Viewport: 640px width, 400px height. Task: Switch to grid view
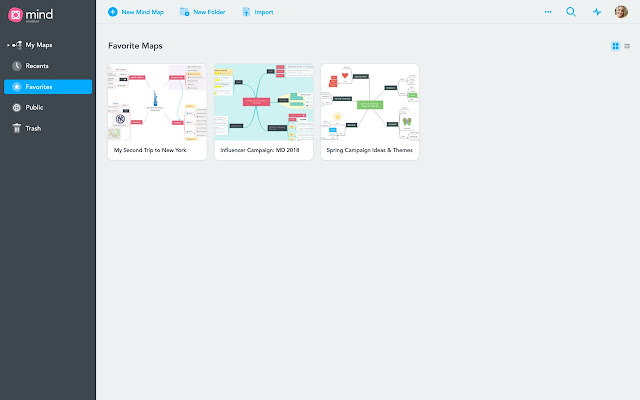[x=615, y=46]
